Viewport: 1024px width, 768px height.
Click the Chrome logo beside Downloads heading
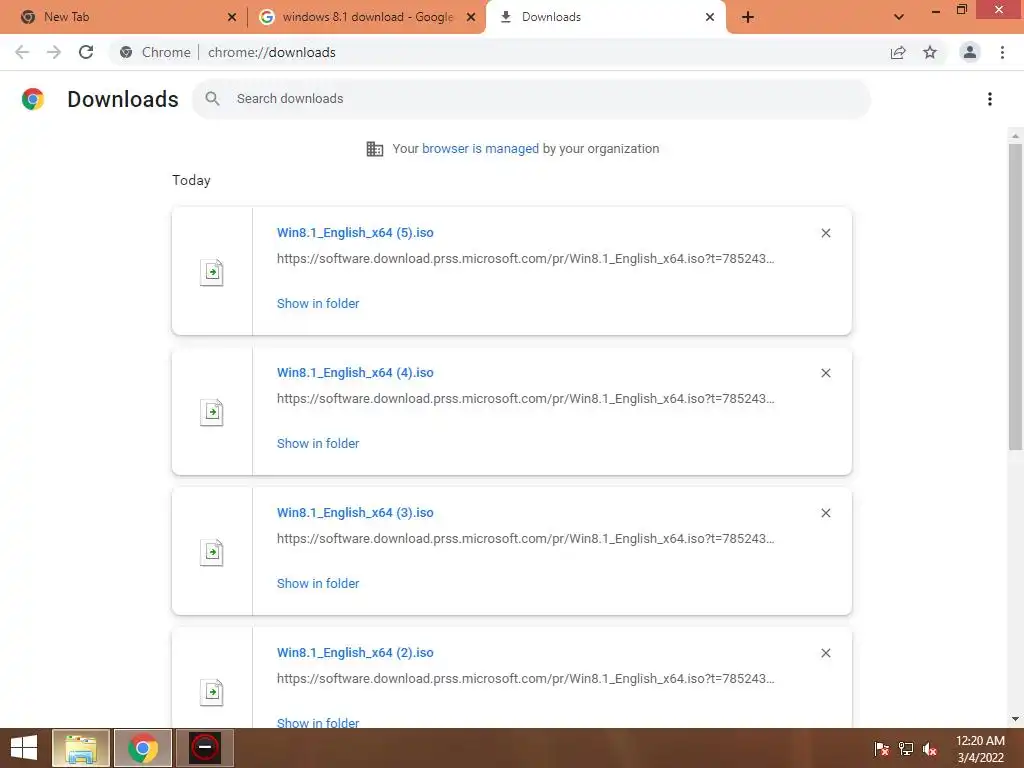click(x=33, y=99)
